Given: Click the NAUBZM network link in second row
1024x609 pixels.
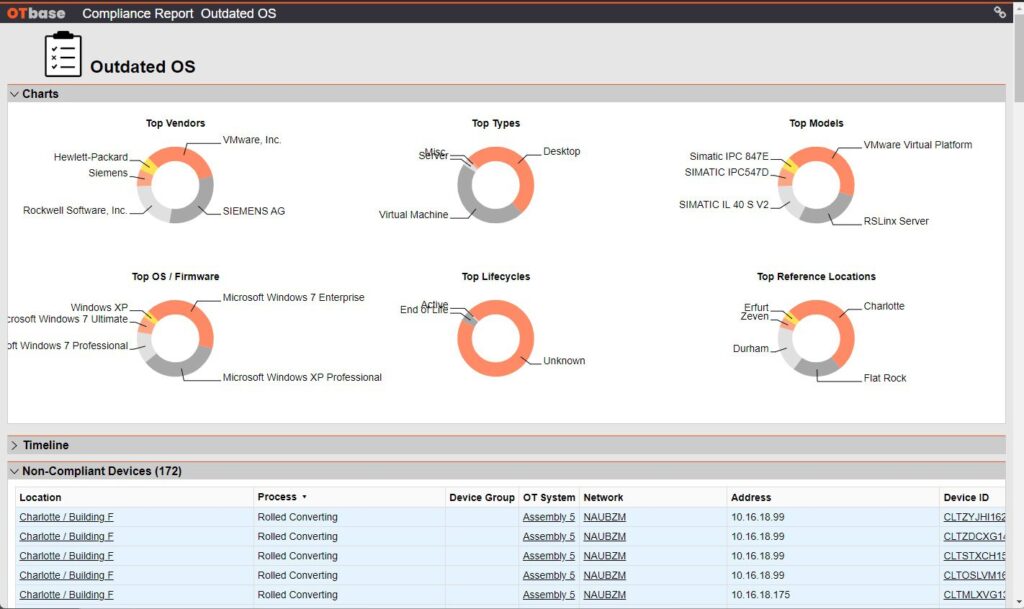Looking at the screenshot, I should [x=604, y=537].
